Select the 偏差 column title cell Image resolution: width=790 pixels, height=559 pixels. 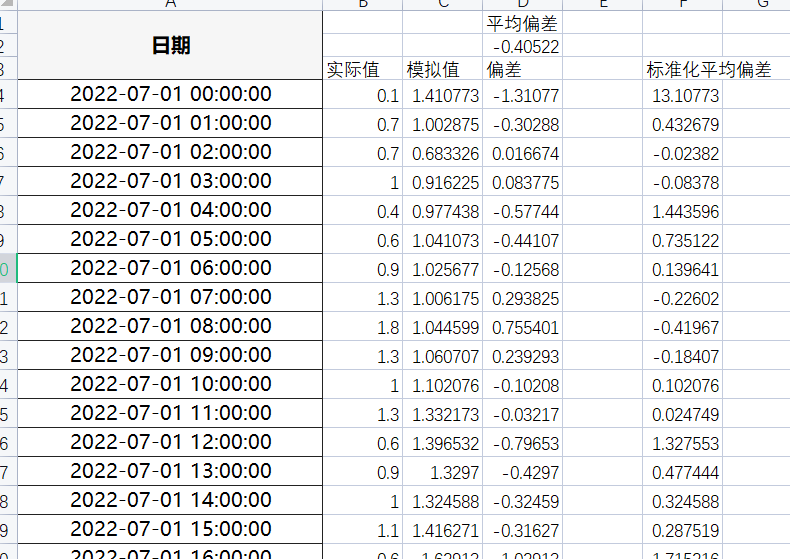pyautogui.click(x=522, y=70)
